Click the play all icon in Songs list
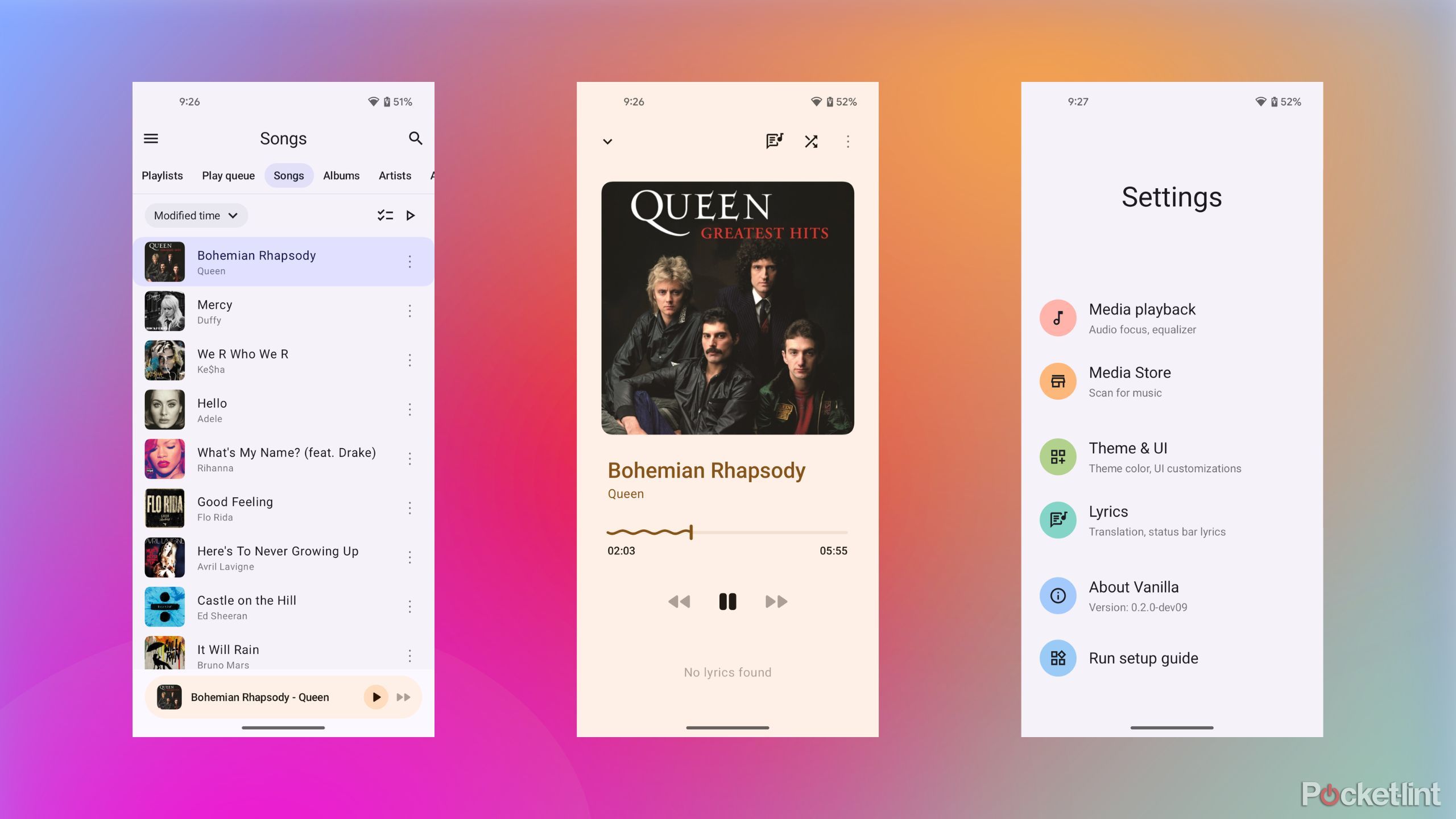 pos(411,215)
